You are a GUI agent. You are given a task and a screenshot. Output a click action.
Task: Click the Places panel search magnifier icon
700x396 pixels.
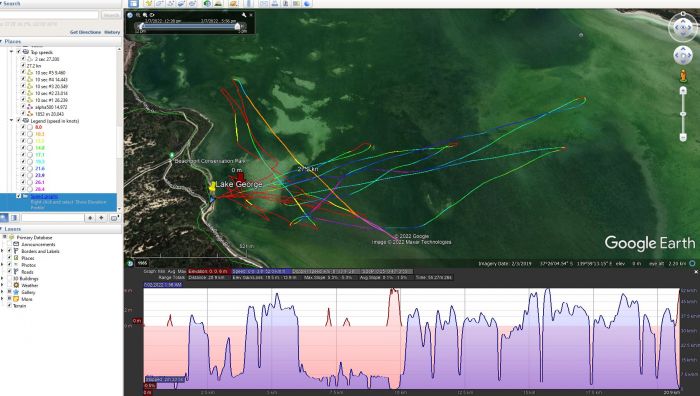coord(4,217)
